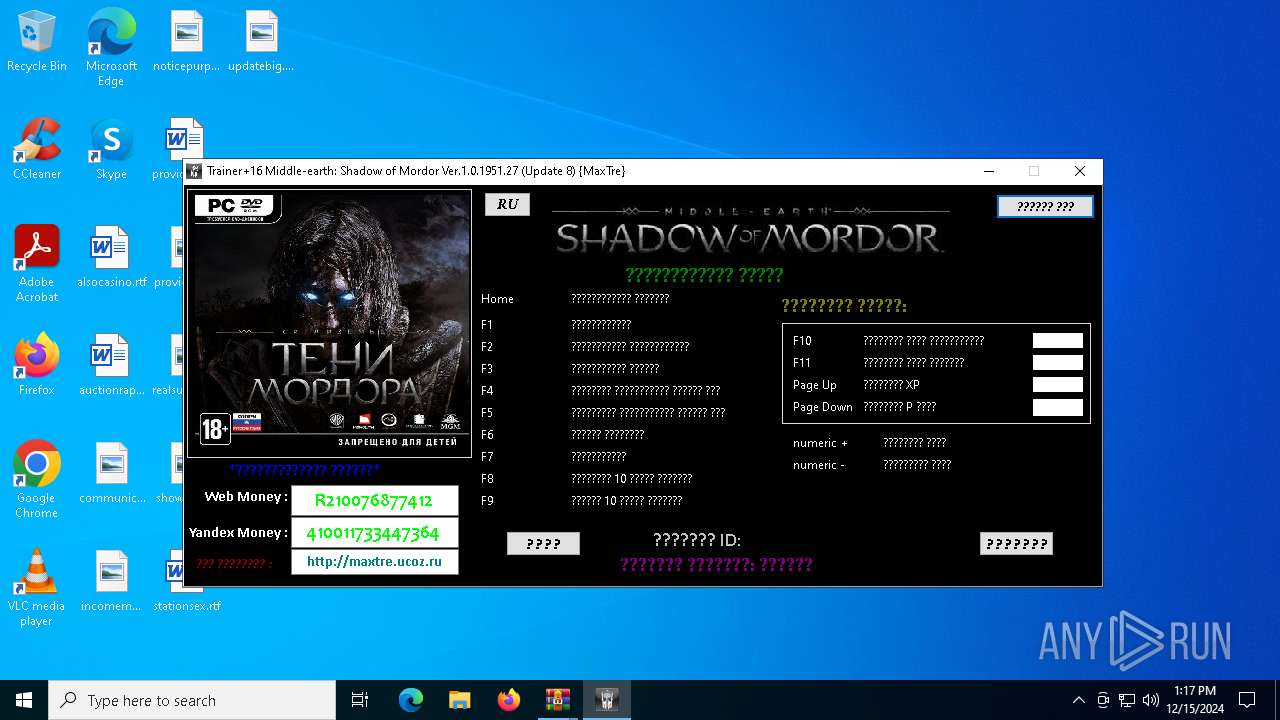Open the updatebig image file icon
Viewport: 1280px width, 720px height.
[x=261, y=42]
